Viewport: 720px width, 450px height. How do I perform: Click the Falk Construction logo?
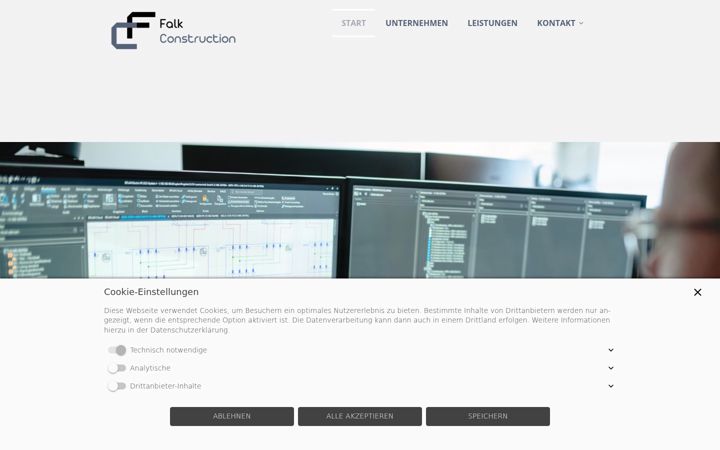point(174,30)
